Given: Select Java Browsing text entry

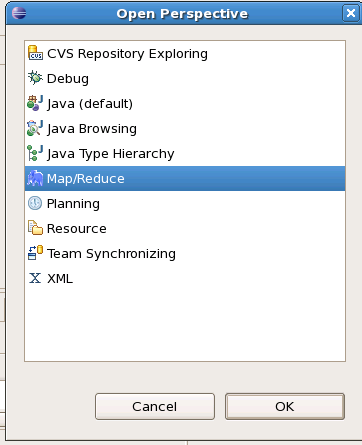Looking at the screenshot, I should [x=92, y=129].
